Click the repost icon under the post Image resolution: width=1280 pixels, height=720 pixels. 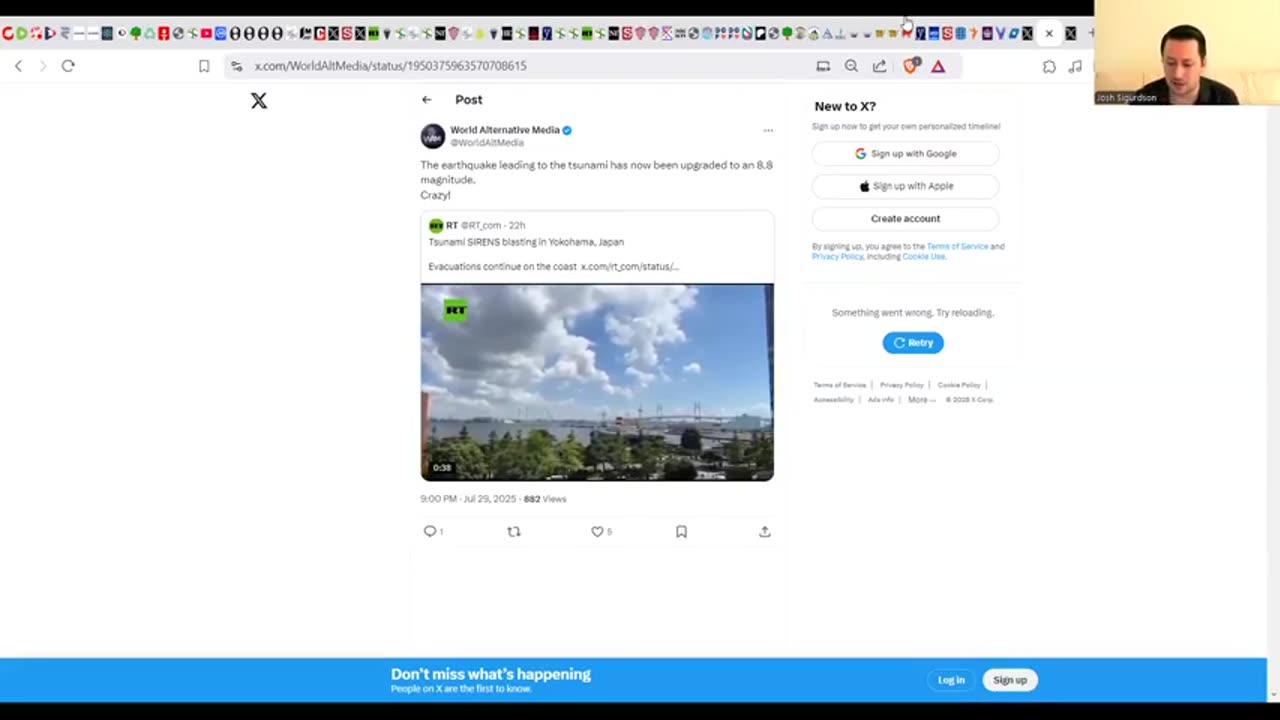pyautogui.click(x=514, y=532)
